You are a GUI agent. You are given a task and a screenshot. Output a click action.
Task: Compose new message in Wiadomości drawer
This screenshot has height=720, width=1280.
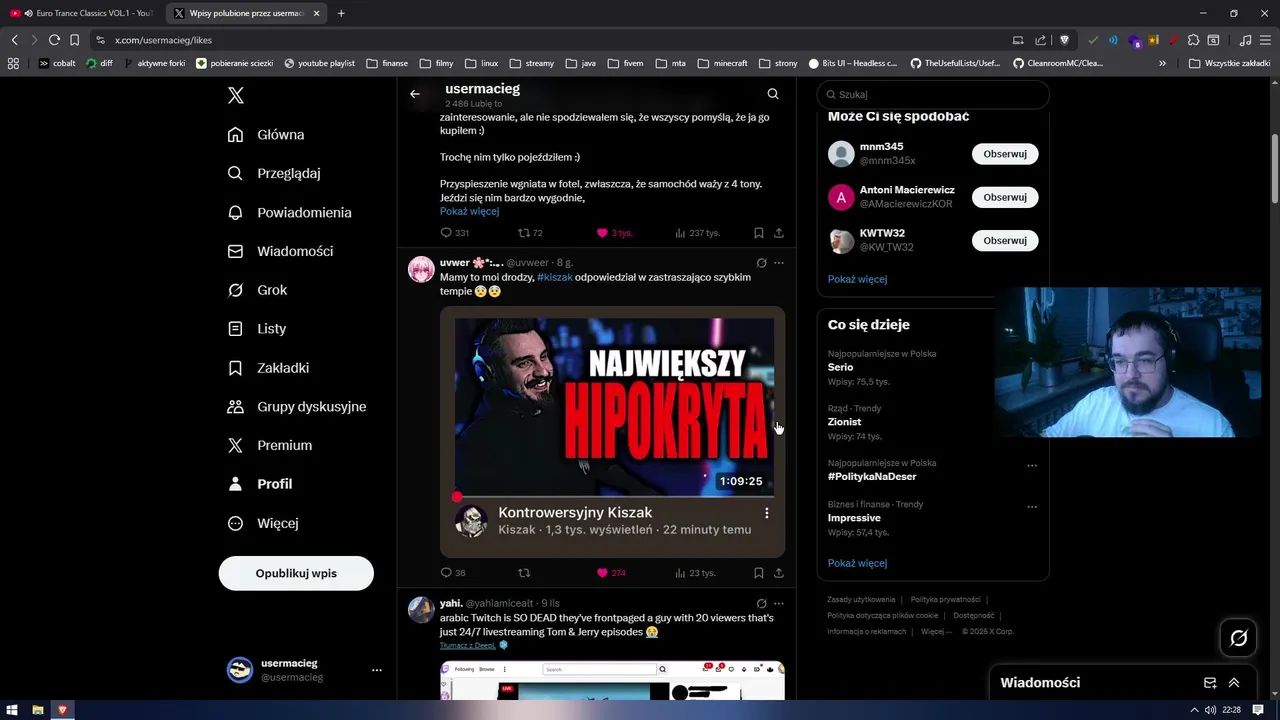pos(1210,683)
